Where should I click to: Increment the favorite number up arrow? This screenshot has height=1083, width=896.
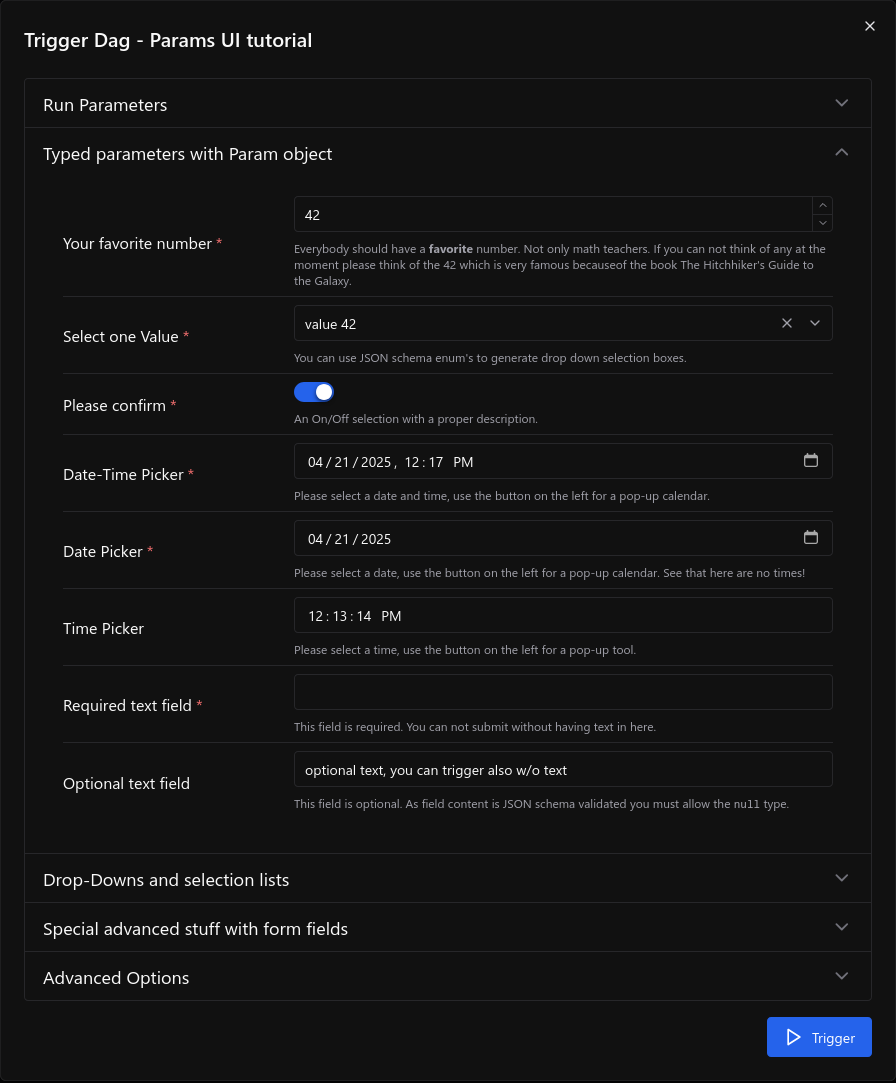pos(822,205)
